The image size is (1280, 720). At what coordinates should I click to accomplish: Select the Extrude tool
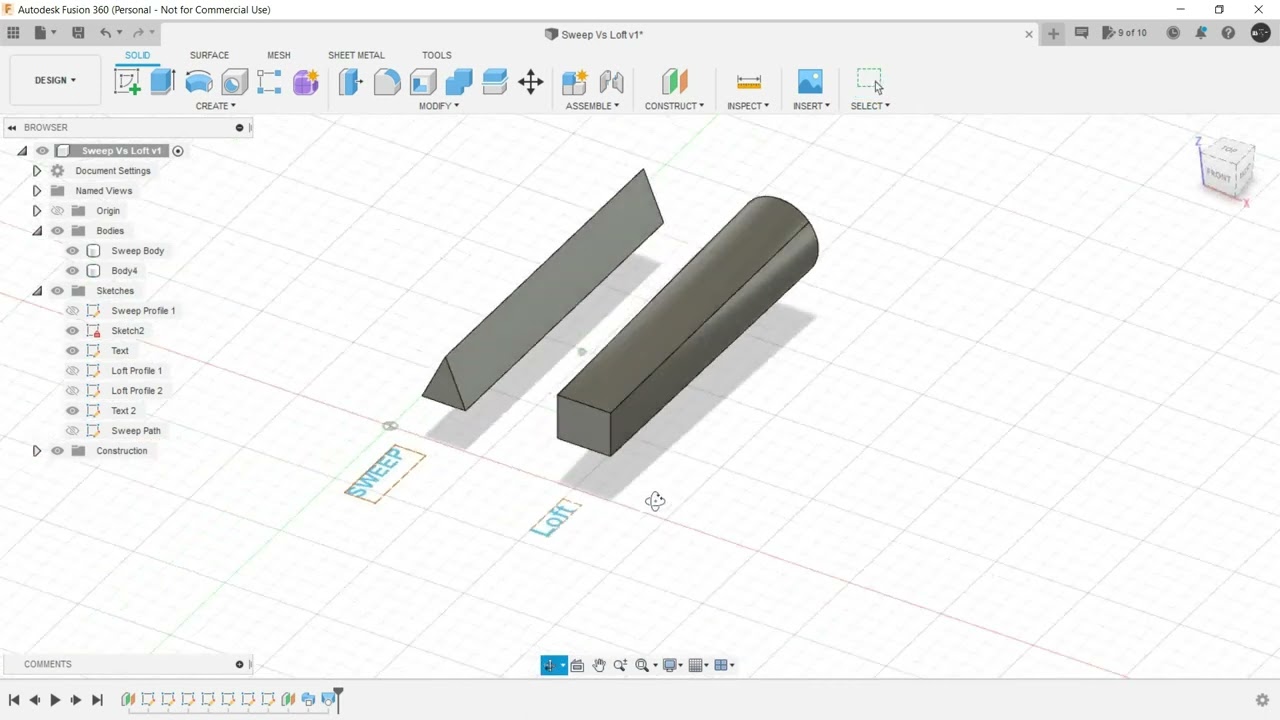(x=163, y=82)
